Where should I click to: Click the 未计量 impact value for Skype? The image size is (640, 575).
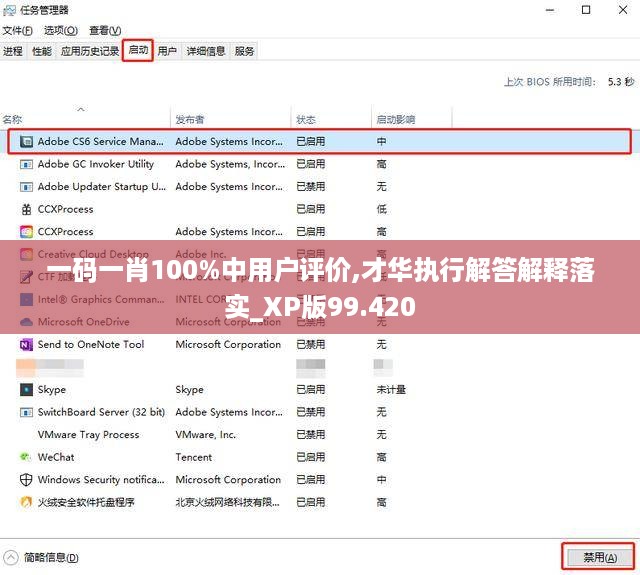click(x=391, y=390)
